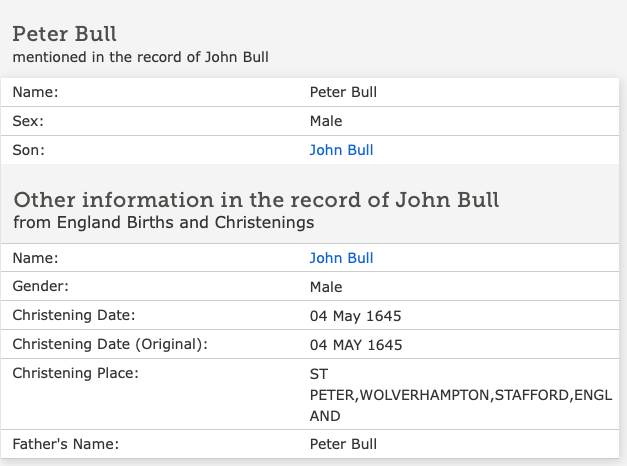
Task: Select Peter Bull value beside Father's Name
Action: [x=343, y=444]
